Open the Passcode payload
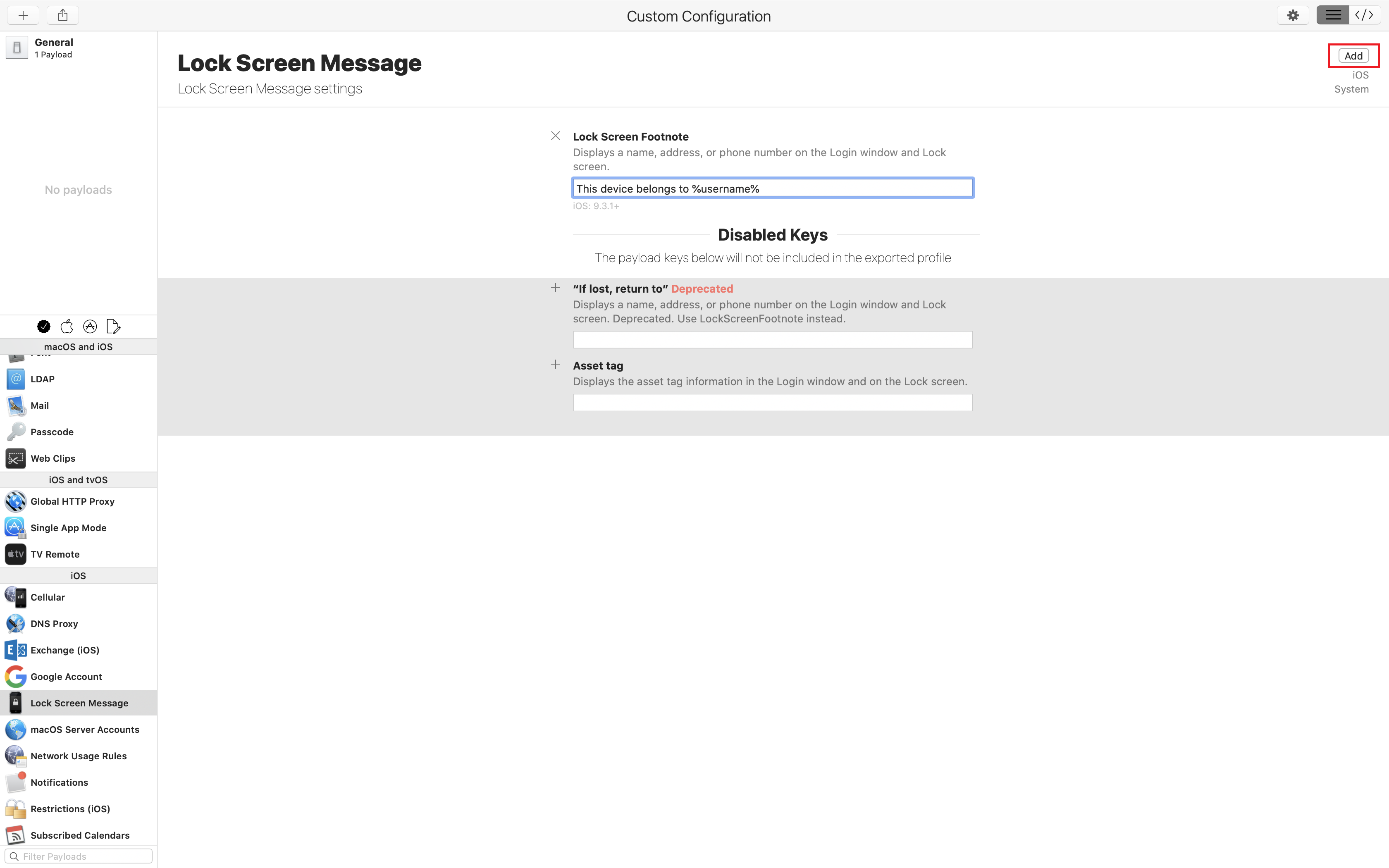 [x=52, y=432]
